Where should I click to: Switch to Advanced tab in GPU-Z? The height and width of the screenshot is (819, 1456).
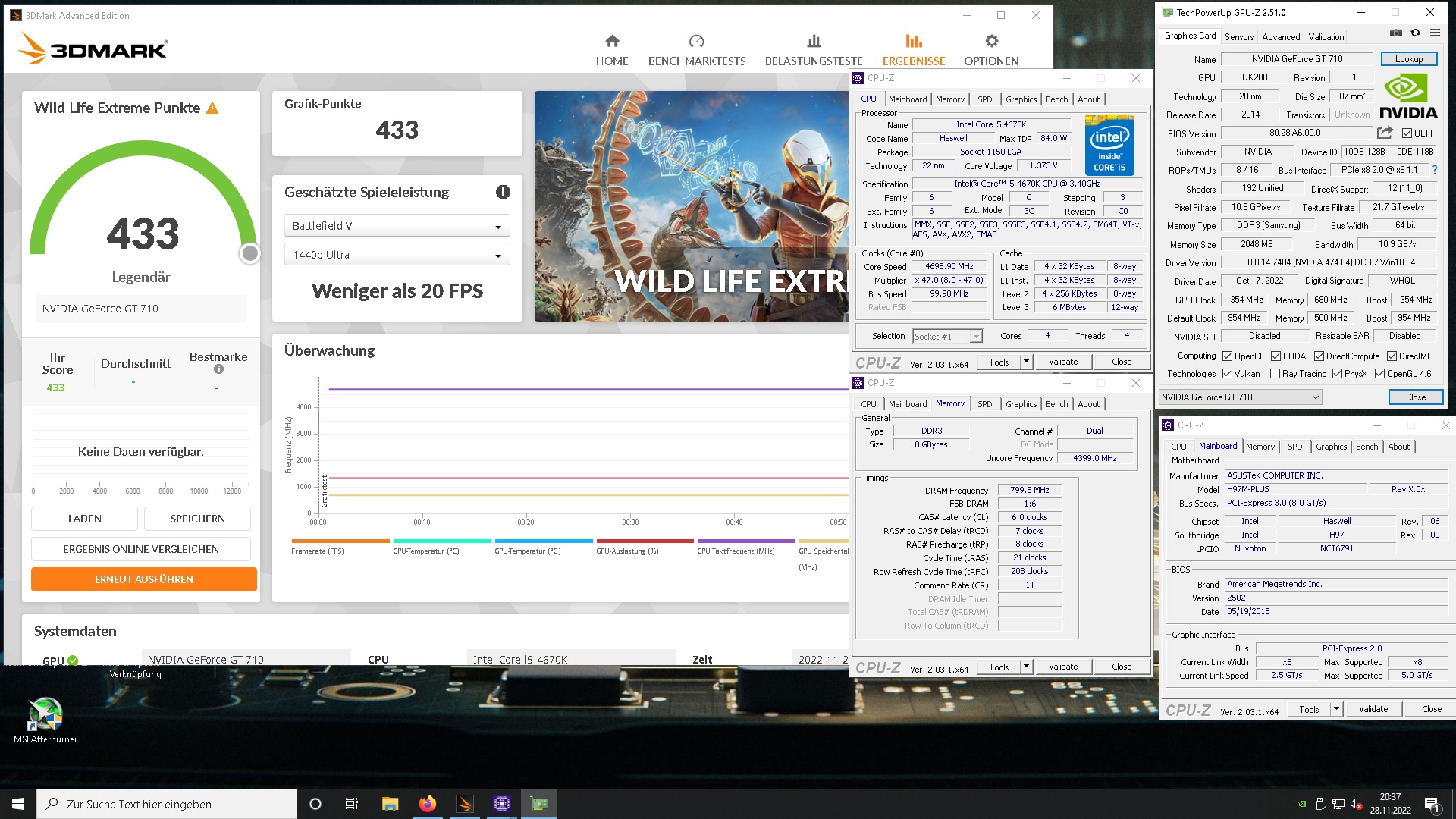tap(1281, 36)
